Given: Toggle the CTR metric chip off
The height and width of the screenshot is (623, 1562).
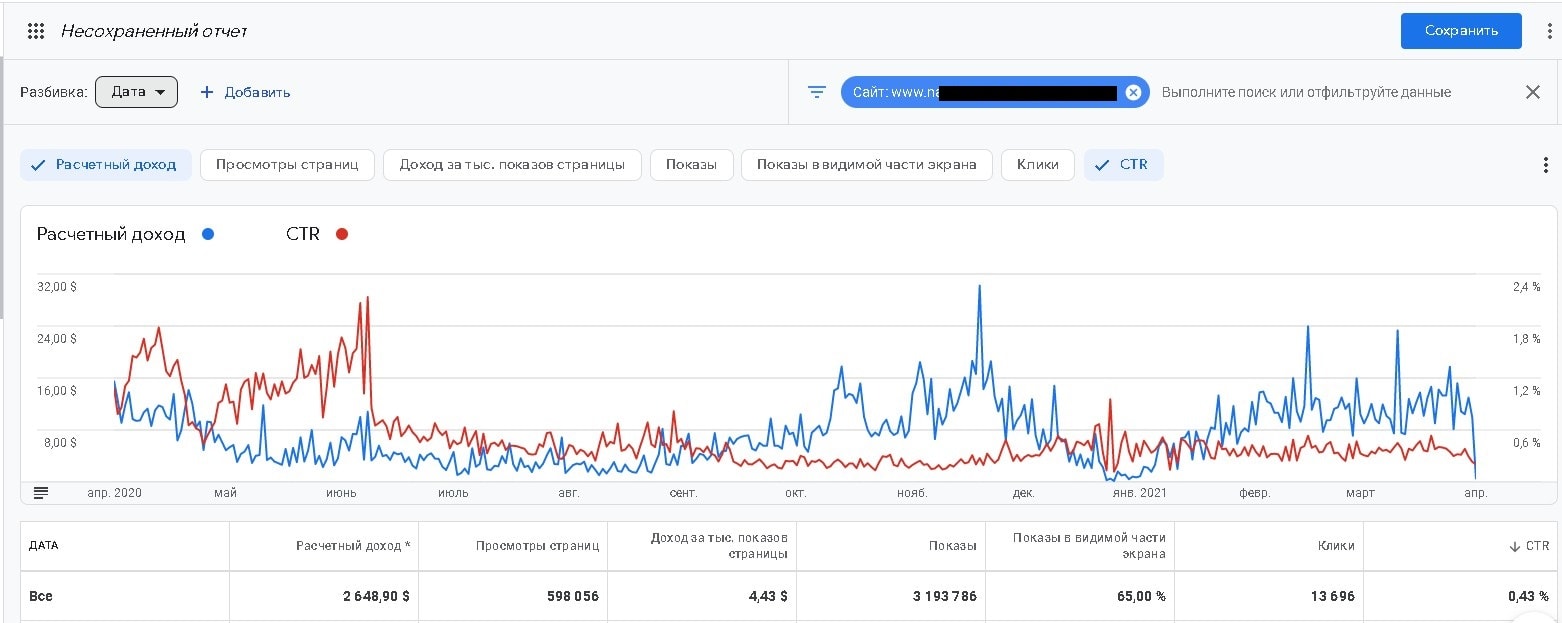Looking at the screenshot, I should (x=1123, y=165).
